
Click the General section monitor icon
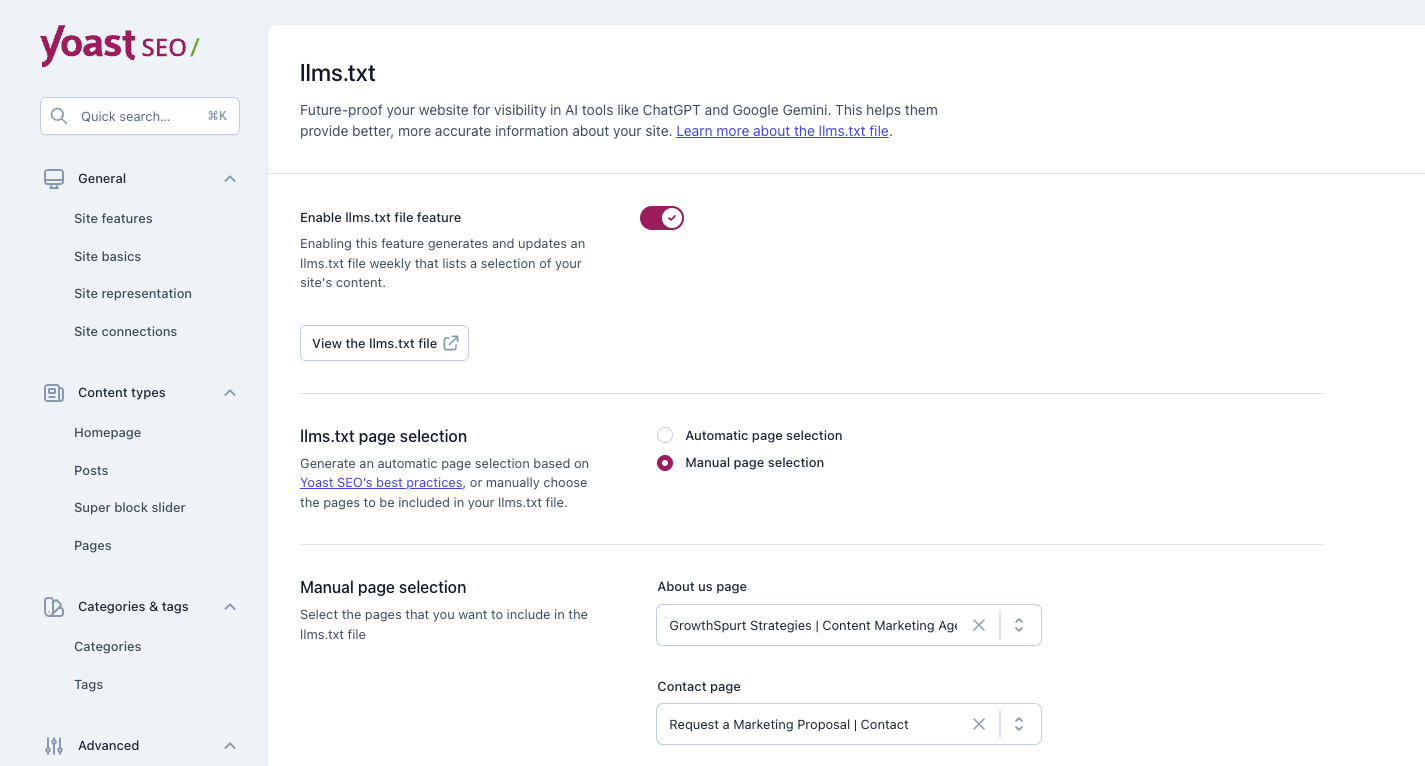(x=53, y=178)
